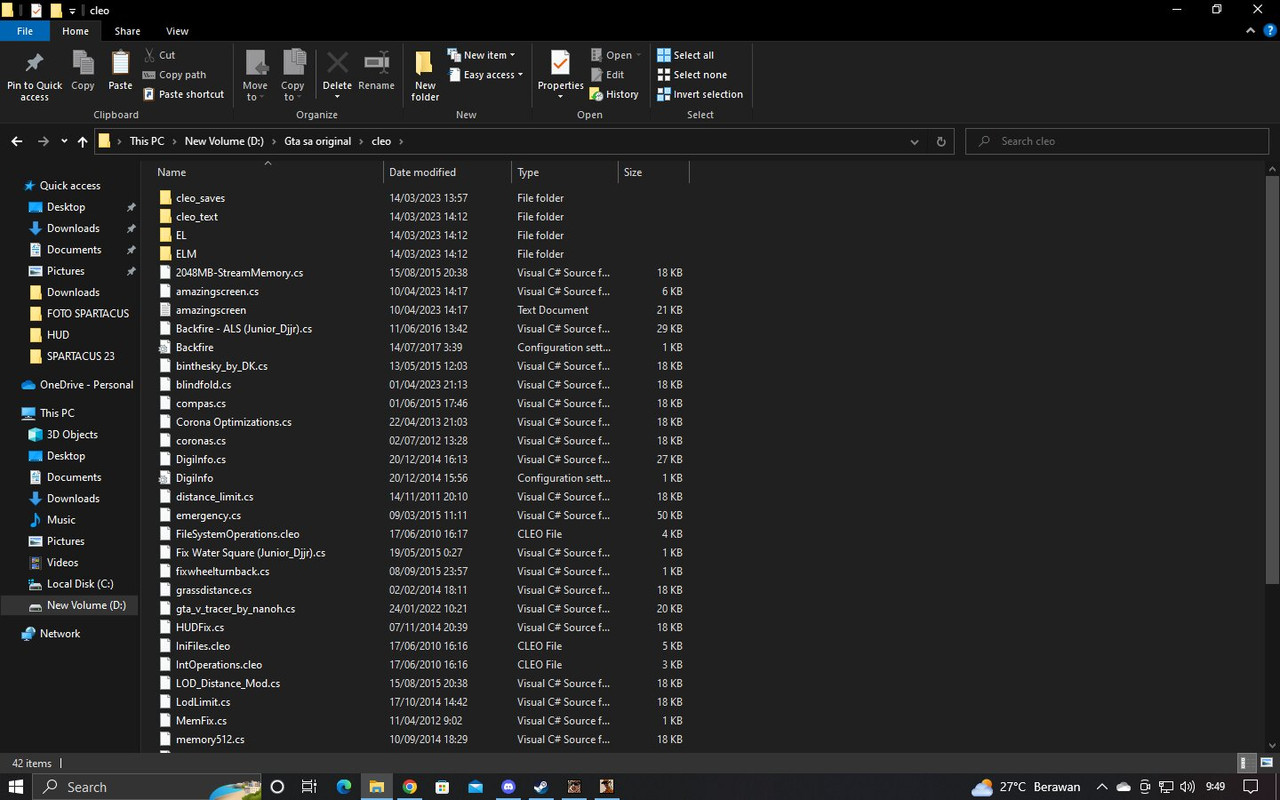Open the File tab
The height and width of the screenshot is (800, 1280).
tap(25, 31)
